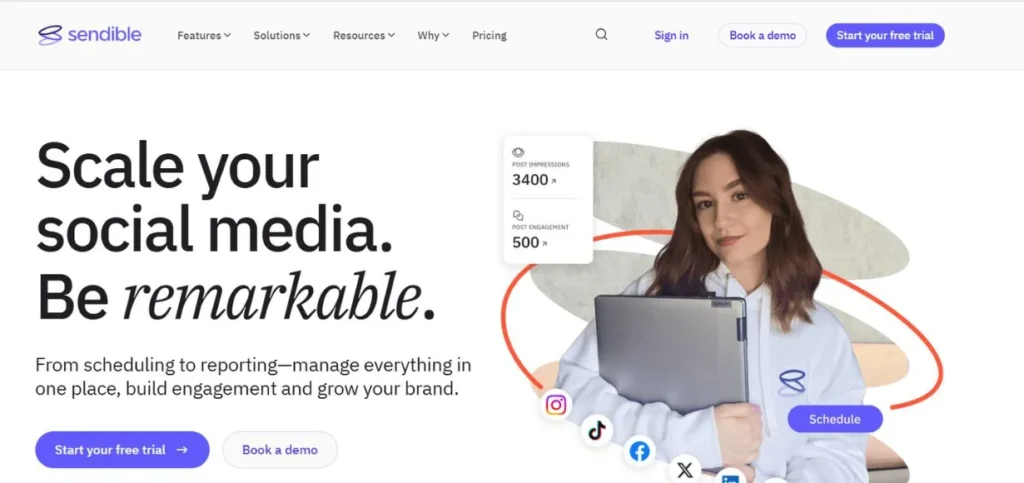
Task: Expand the Solutions dropdown menu
Action: coord(281,35)
